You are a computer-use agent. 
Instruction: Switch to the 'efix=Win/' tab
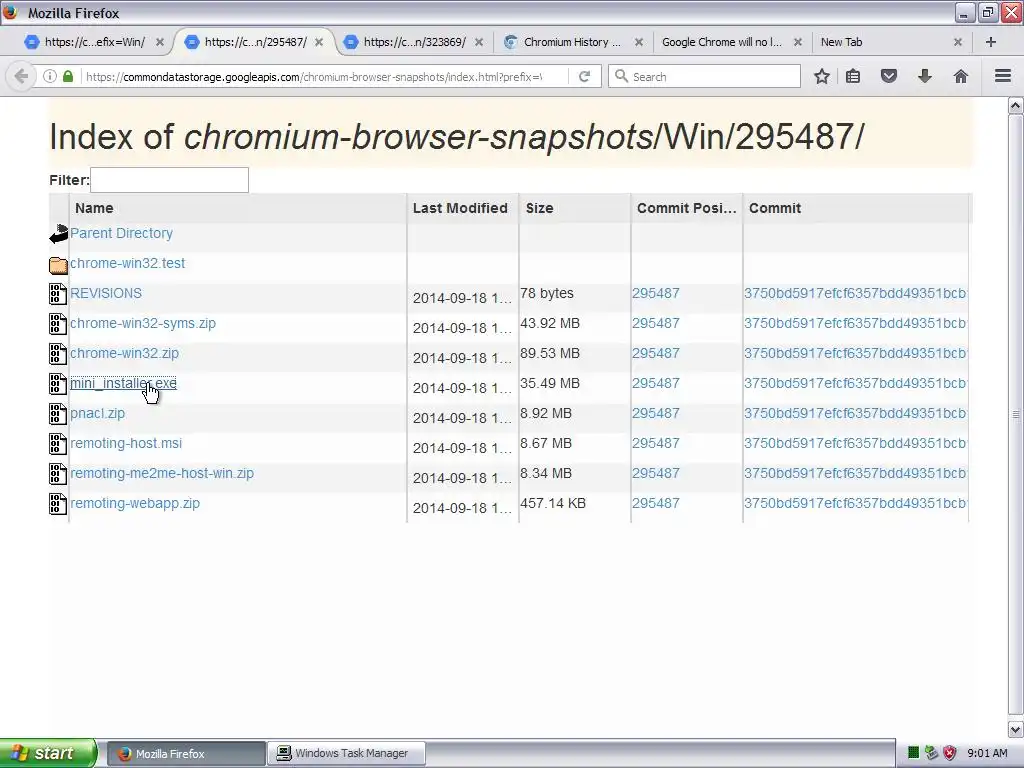[x=95, y=42]
